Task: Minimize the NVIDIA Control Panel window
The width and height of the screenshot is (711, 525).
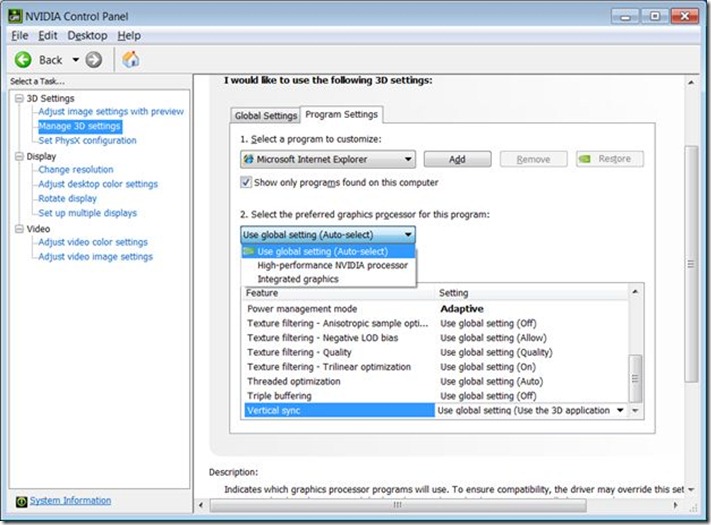Action: click(x=626, y=17)
